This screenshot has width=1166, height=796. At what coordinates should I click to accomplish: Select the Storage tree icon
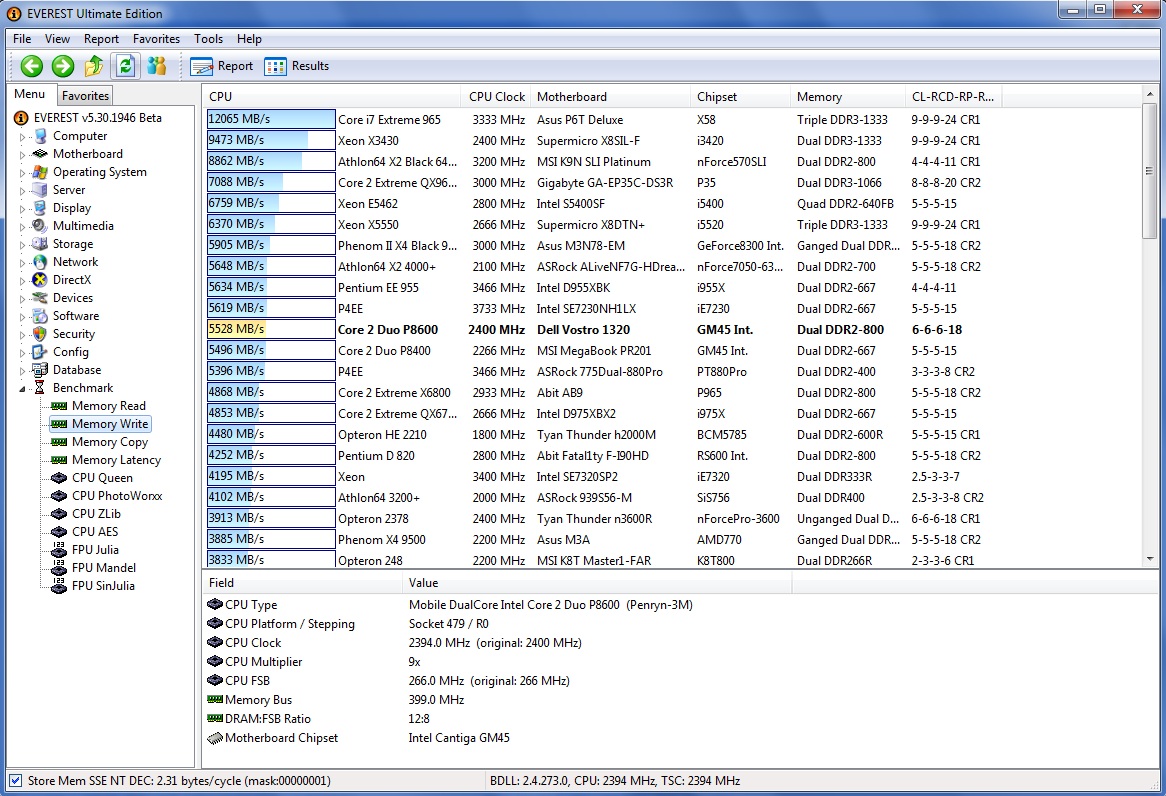[40, 244]
